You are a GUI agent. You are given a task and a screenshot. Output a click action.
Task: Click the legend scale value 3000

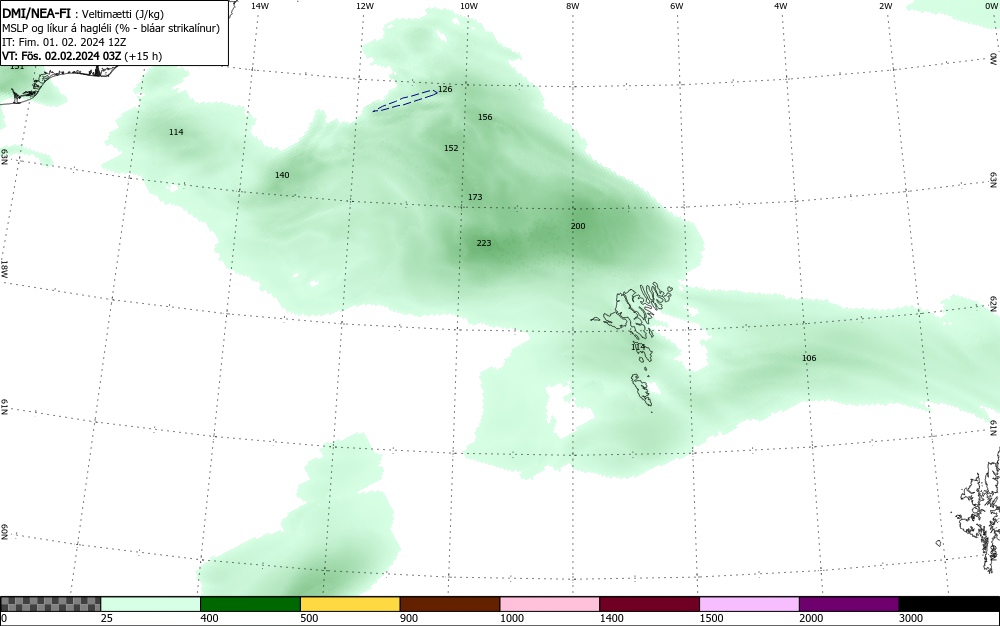pos(911,618)
